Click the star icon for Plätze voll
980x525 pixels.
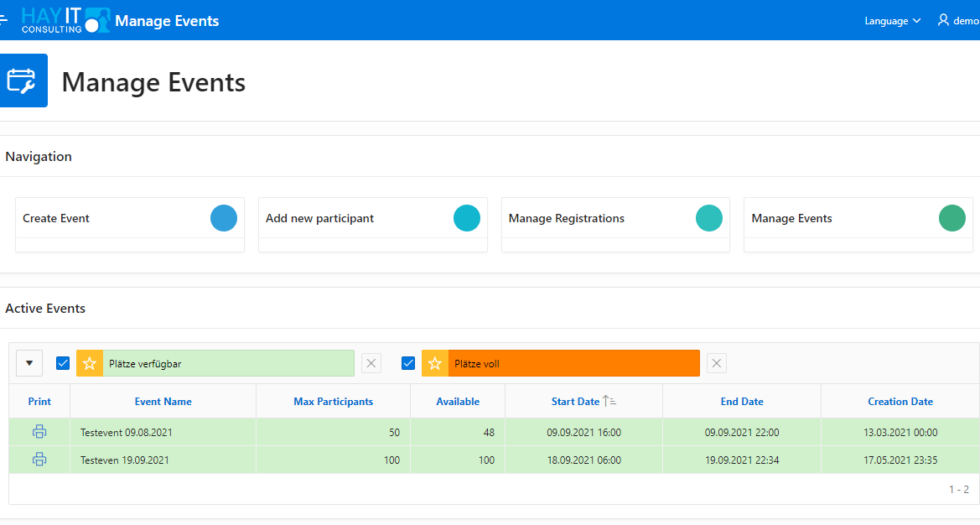[435, 364]
